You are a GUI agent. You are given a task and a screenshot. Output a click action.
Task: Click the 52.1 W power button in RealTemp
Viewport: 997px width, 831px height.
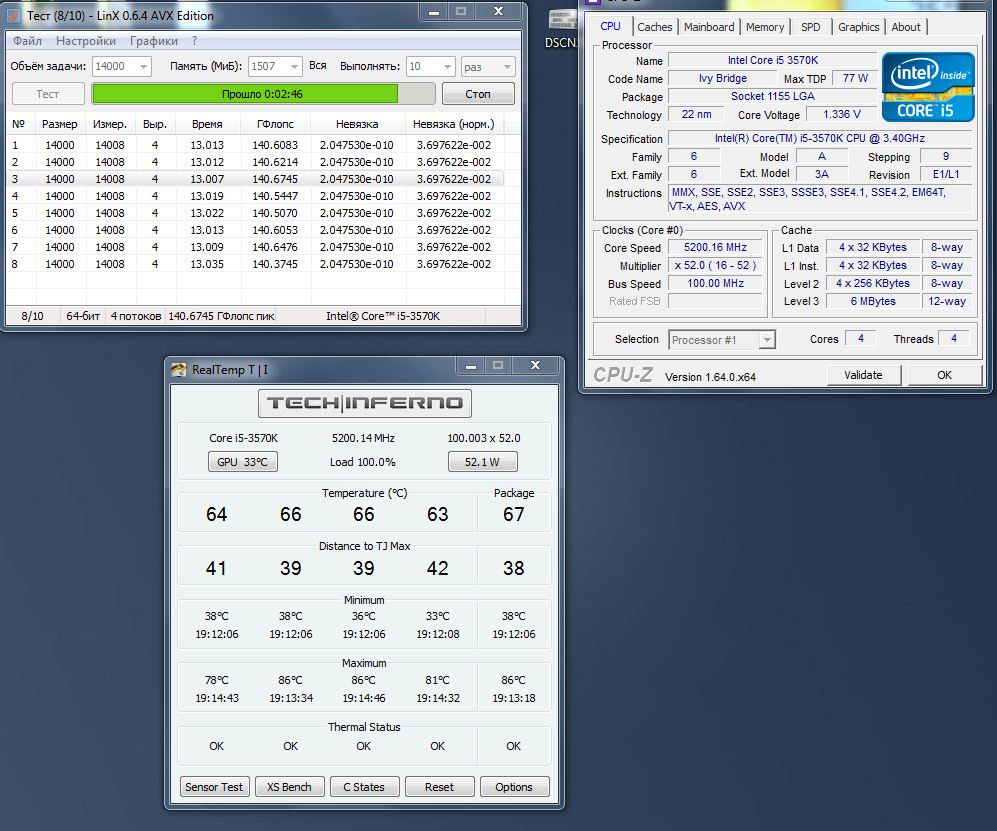click(482, 462)
